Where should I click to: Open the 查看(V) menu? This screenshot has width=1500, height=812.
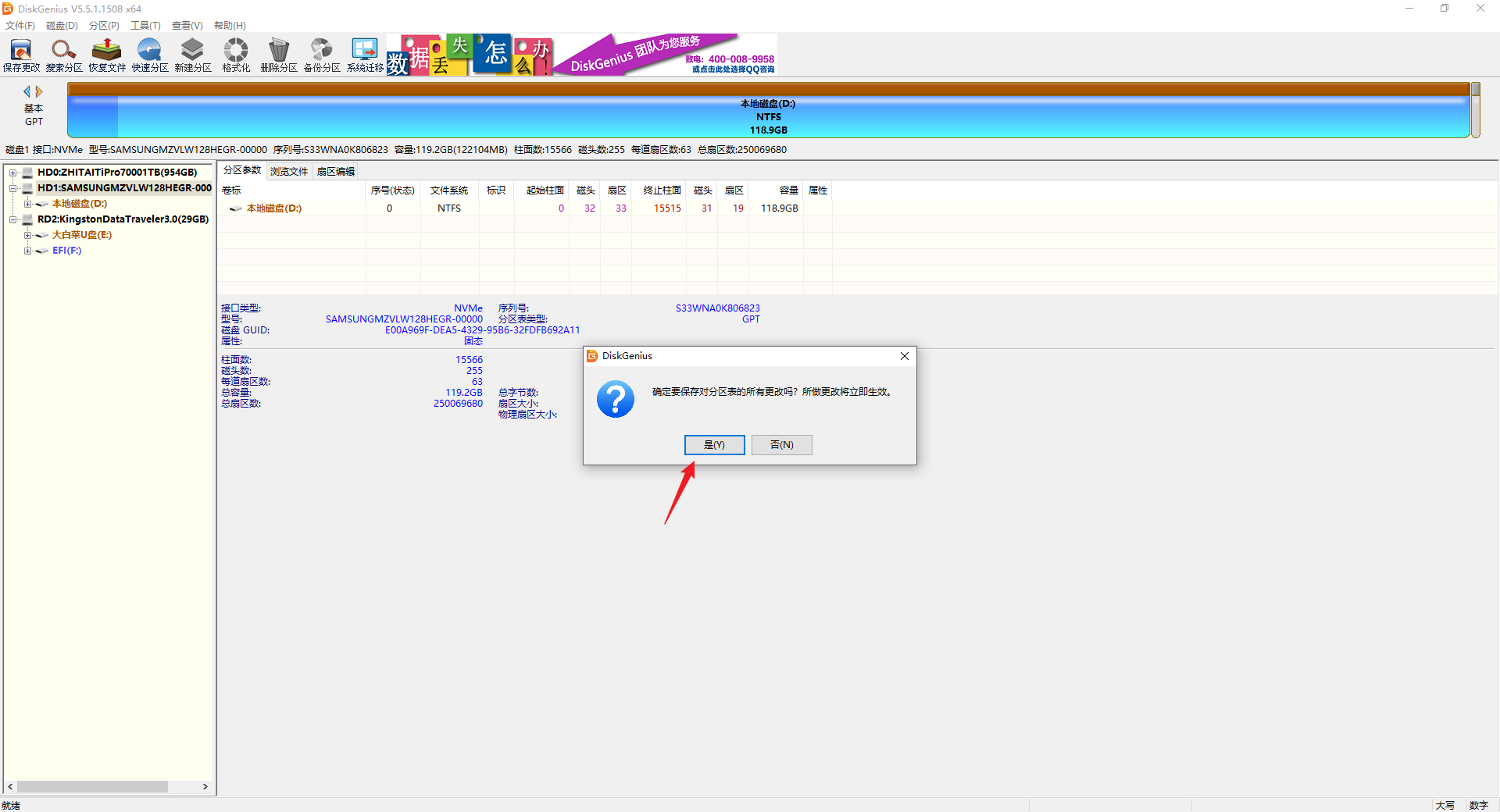pos(187,26)
